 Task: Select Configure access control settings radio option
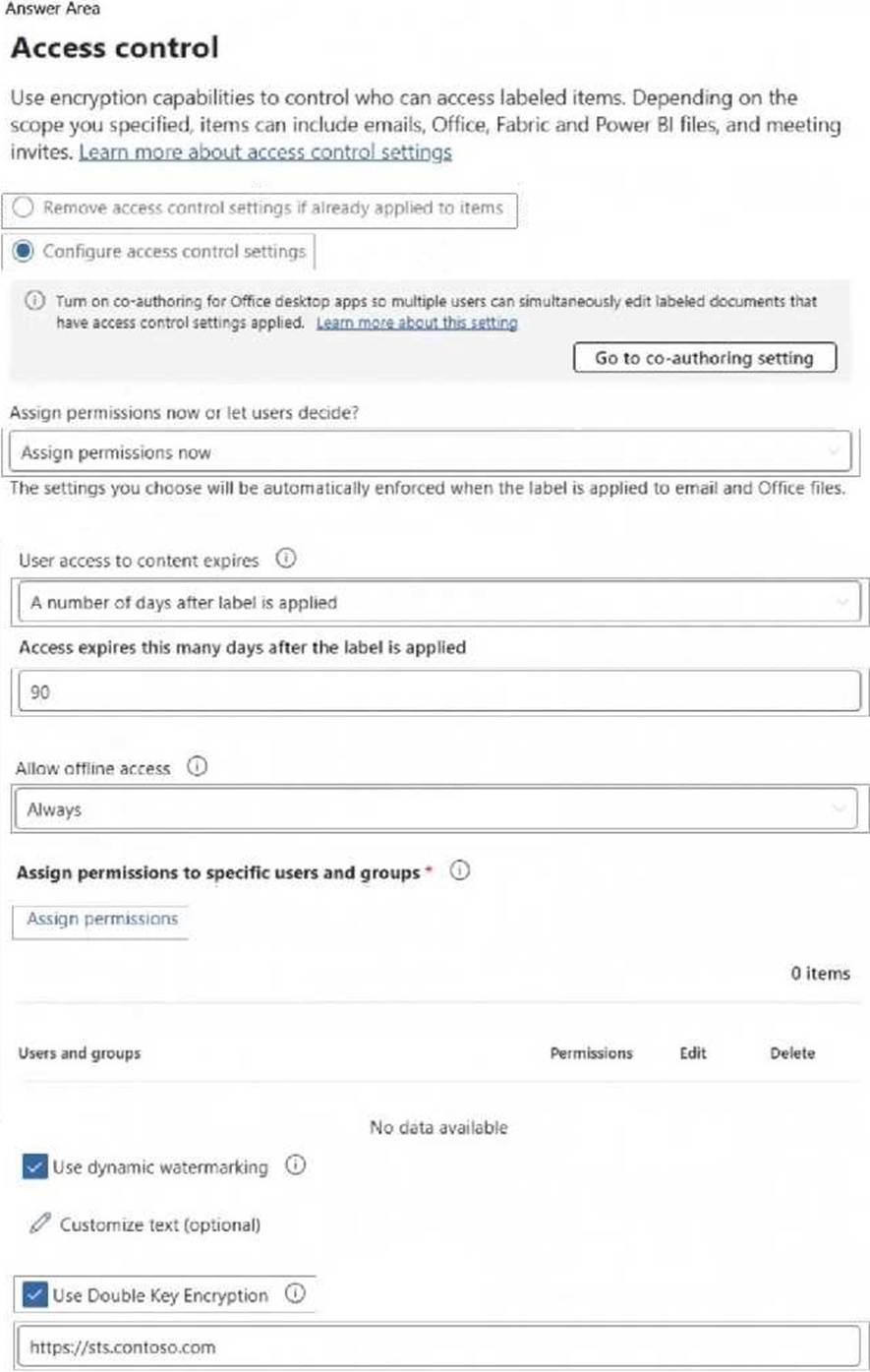coord(25,252)
